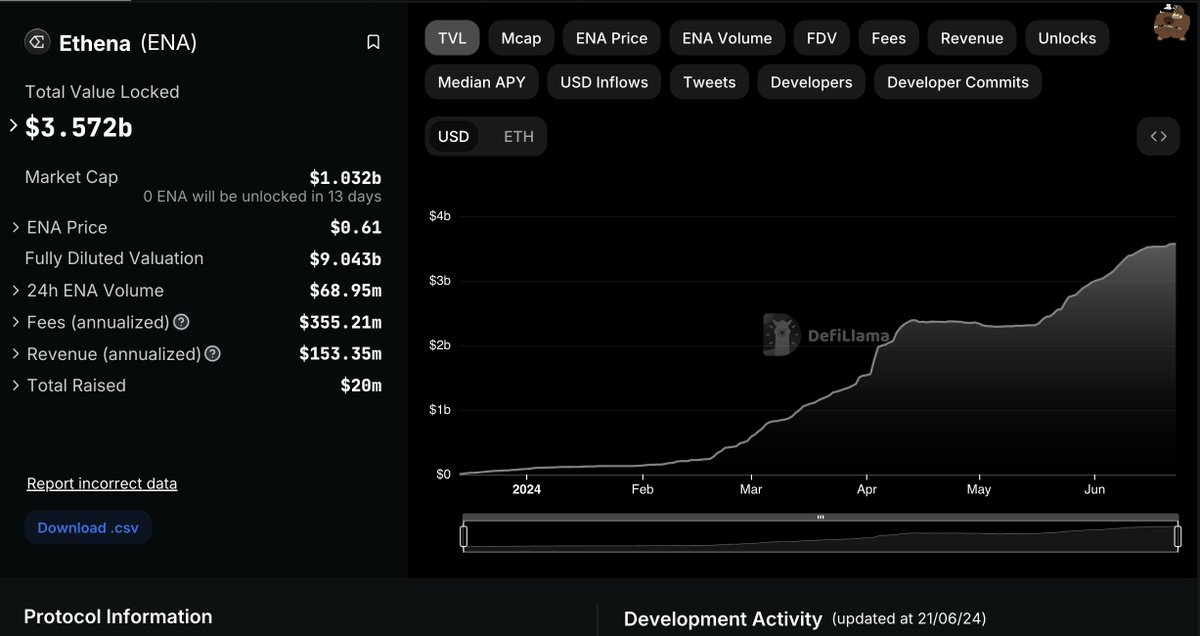Enable the Developer Commits chart metric
The height and width of the screenshot is (636, 1200).
click(x=958, y=82)
